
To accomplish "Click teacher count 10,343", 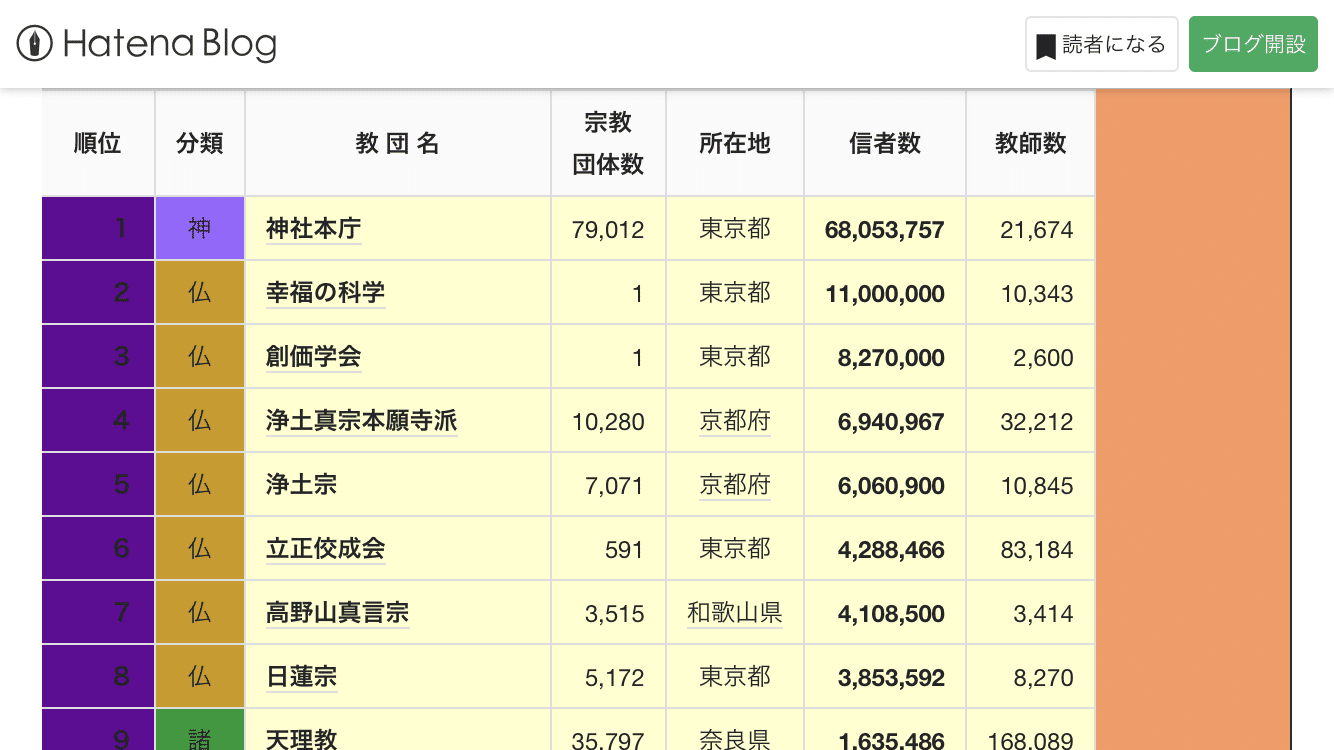I will point(1037,294).
